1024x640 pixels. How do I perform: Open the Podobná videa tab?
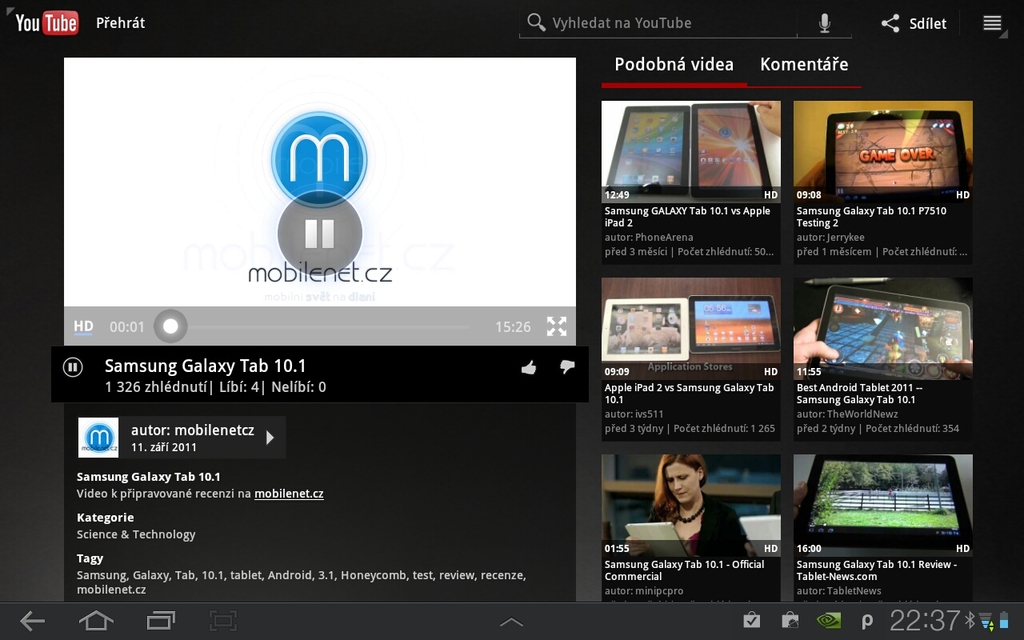(x=671, y=63)
